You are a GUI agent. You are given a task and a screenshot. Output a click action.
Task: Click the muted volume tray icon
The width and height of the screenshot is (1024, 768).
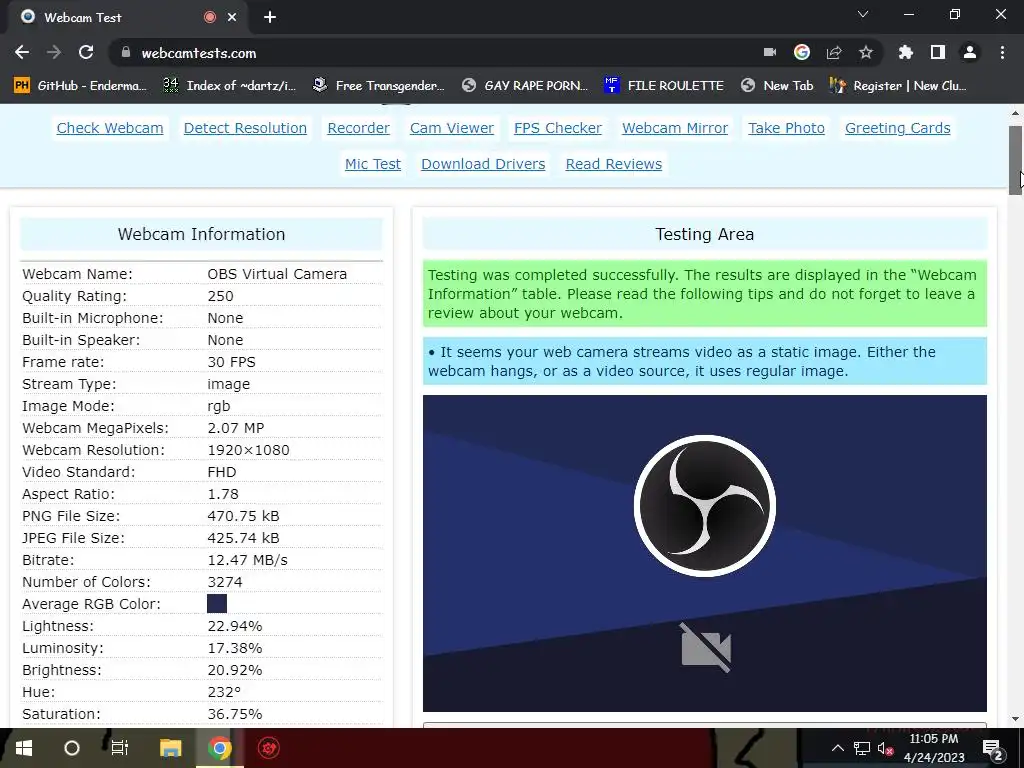pyautogui.click(x=885, y=748)
